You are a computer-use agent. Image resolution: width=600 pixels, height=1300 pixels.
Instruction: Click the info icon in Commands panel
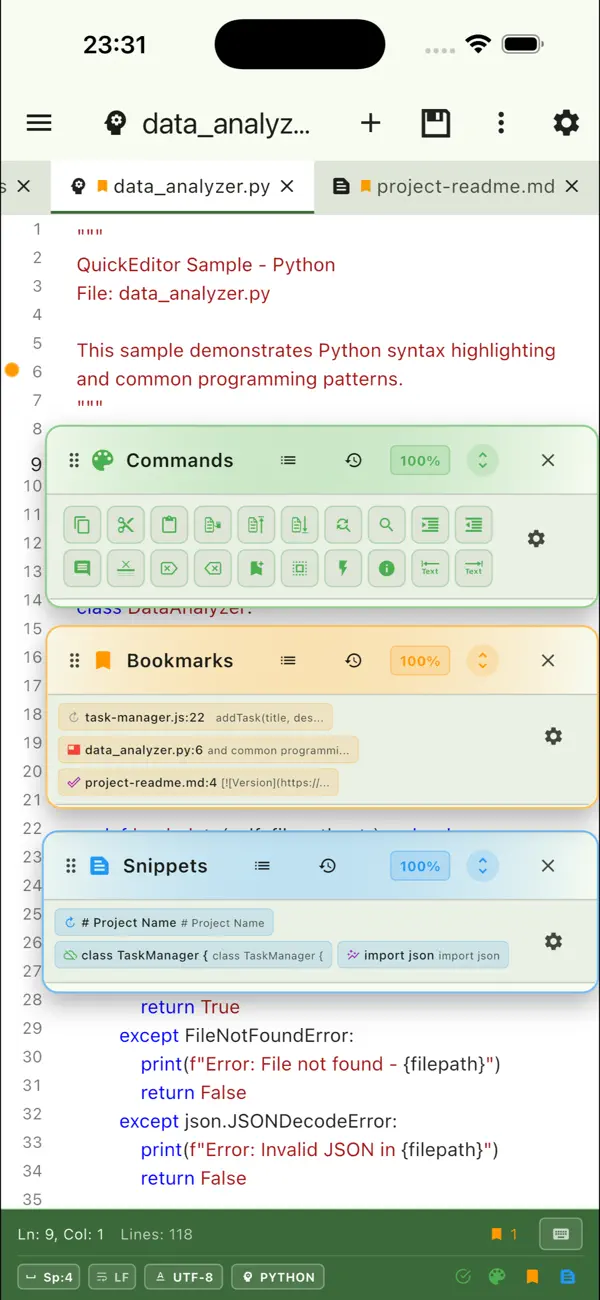386,568
